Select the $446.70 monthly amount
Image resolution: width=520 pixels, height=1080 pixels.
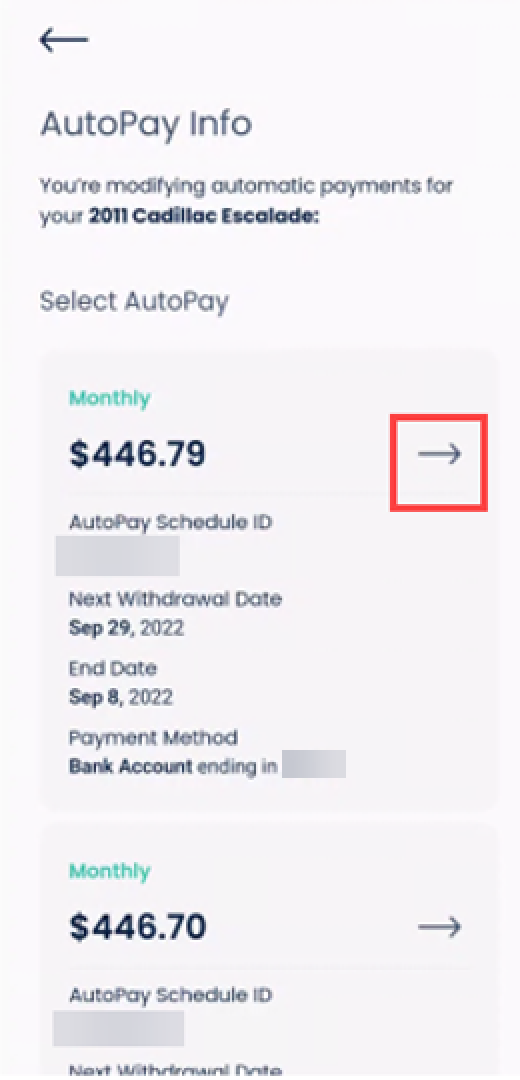coord(137,927)
